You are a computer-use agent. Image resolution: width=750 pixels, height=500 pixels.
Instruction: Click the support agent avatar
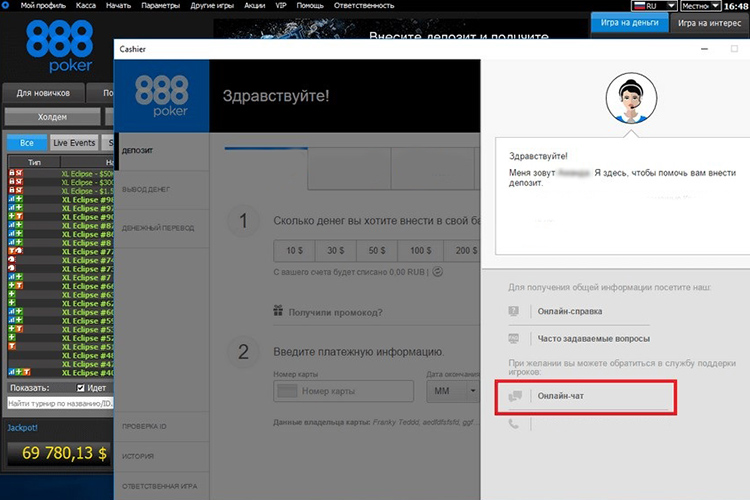(631, 99)
